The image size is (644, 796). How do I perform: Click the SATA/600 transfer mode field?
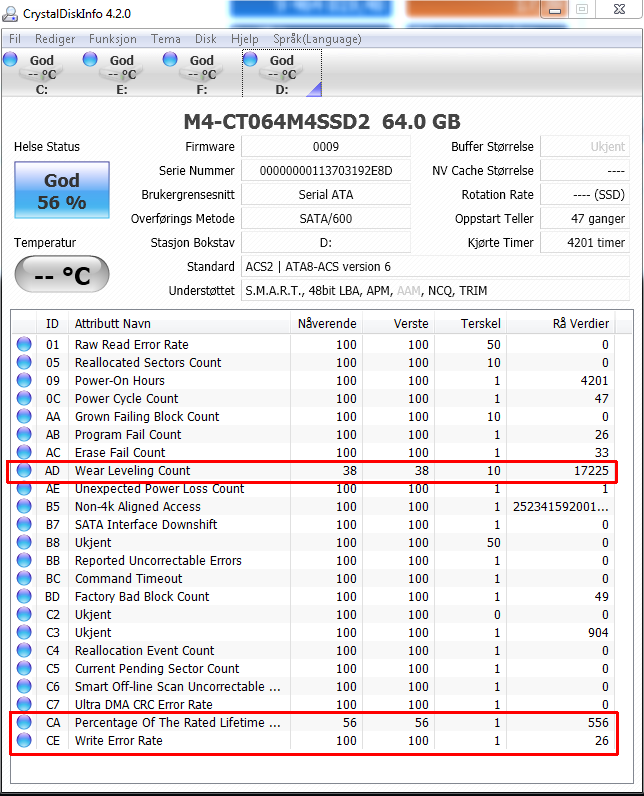tap(325, 219)
